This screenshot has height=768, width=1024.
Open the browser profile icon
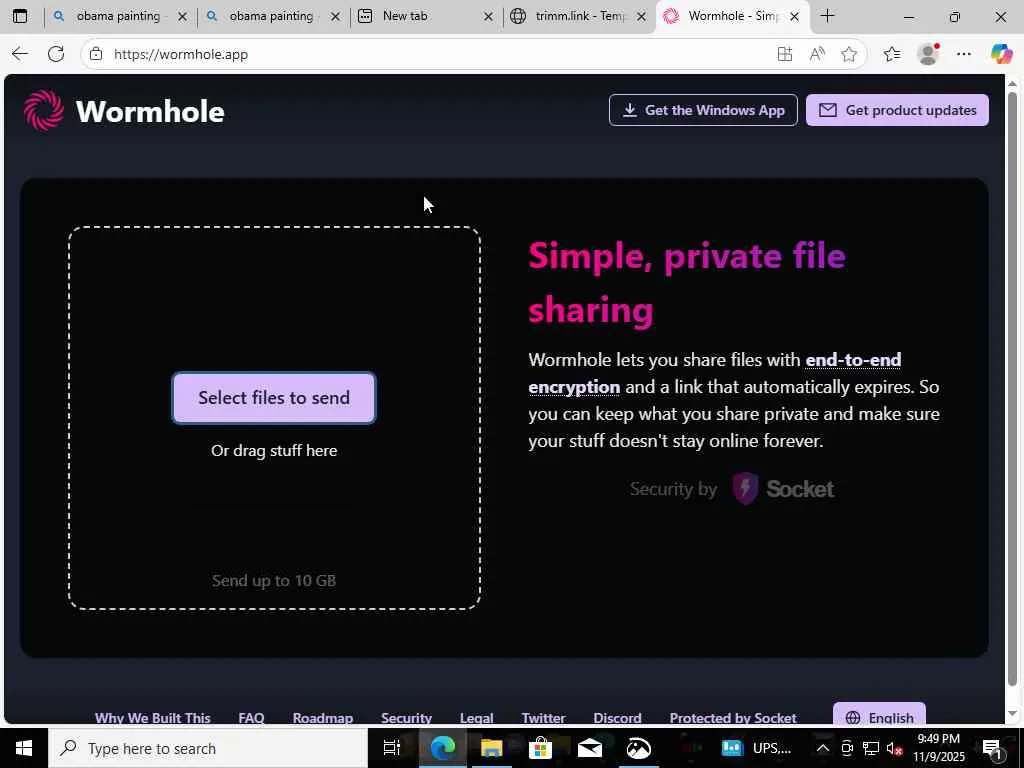click(928, 54)
